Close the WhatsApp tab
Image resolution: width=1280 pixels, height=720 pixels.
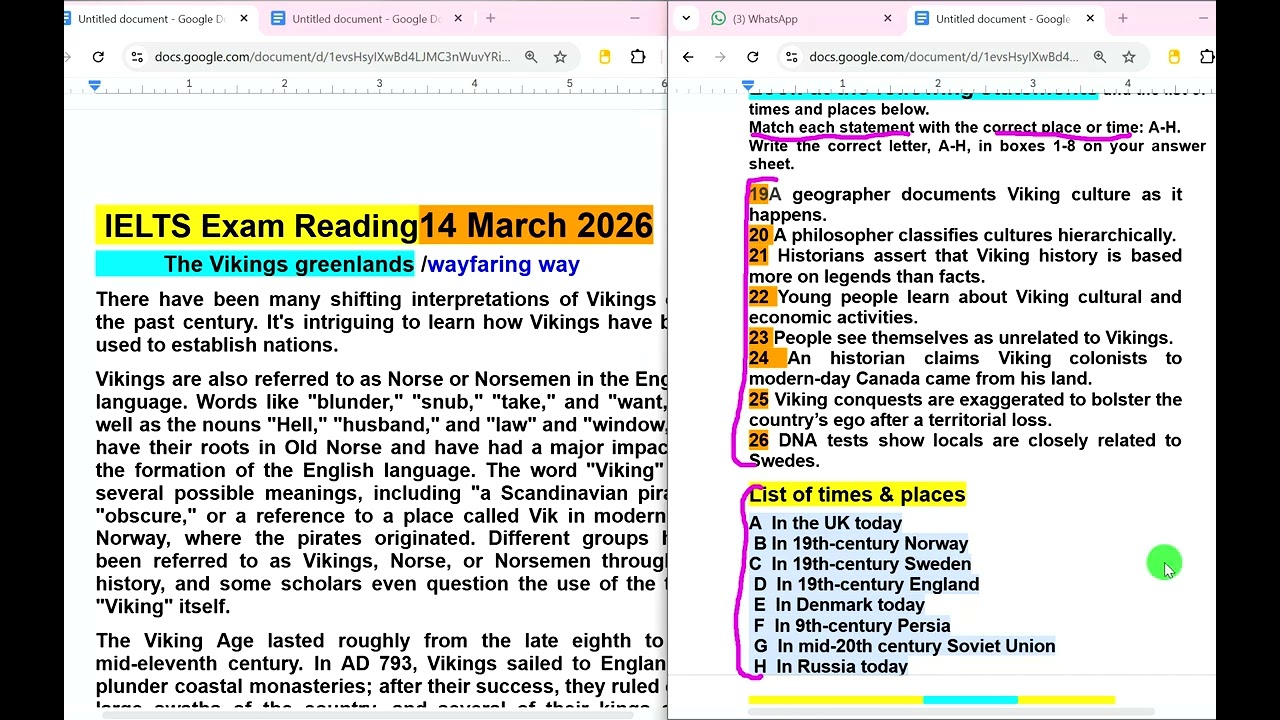coord(887,18)
